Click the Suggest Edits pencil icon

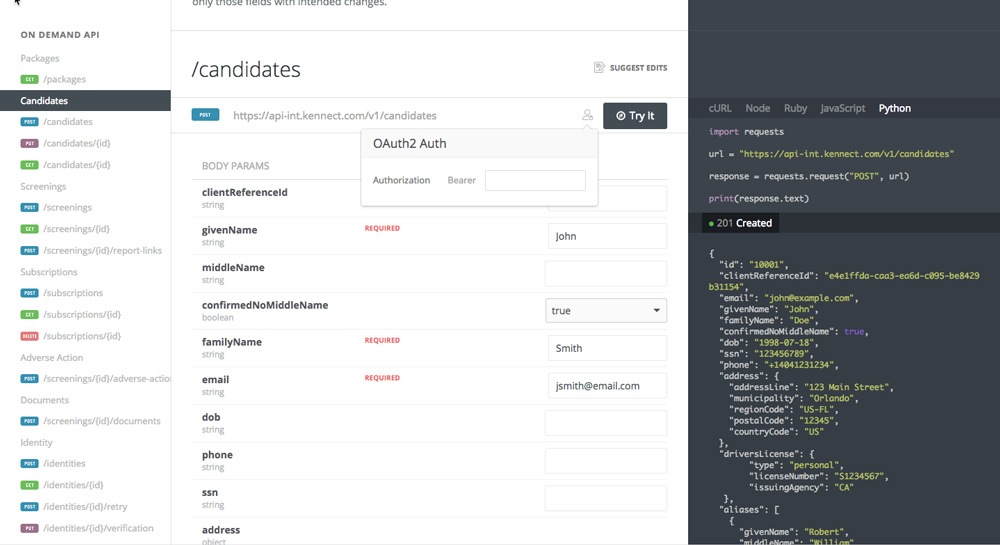pyautogui.click(x=599, y=68)
